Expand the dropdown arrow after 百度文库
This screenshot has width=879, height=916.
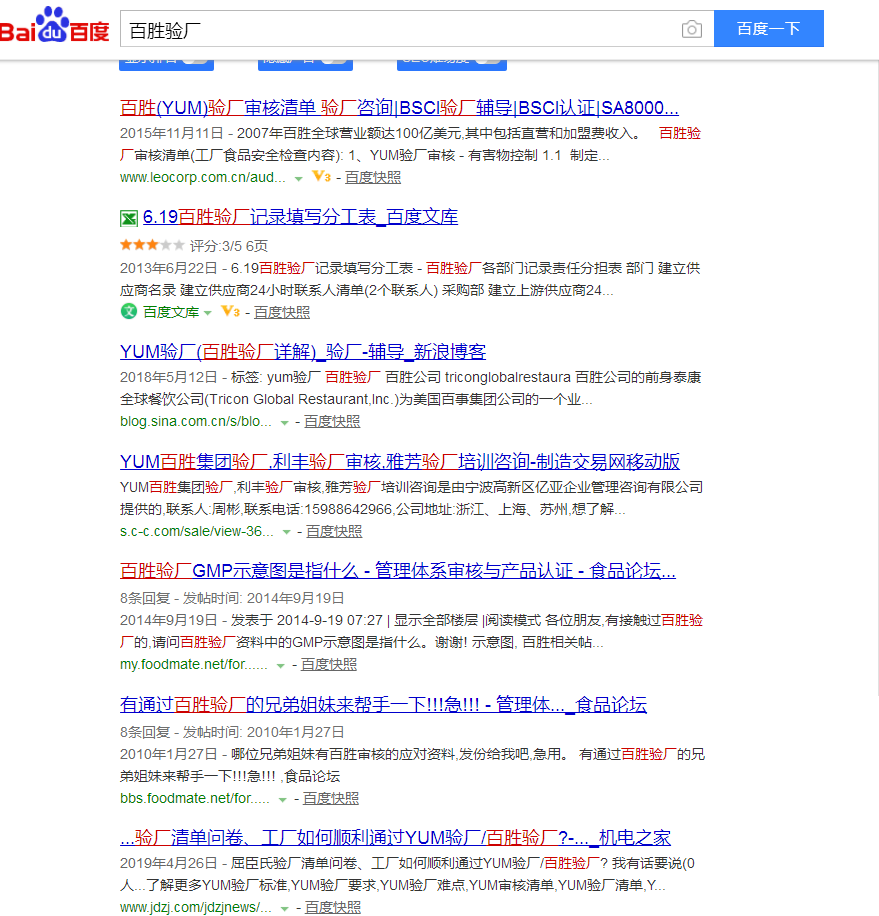[x=207, y=313]
